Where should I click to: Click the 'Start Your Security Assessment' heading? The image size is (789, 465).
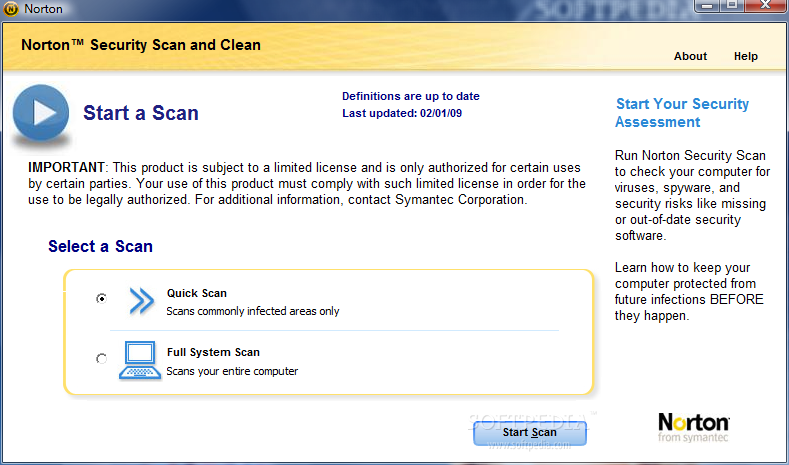[682, 113]
